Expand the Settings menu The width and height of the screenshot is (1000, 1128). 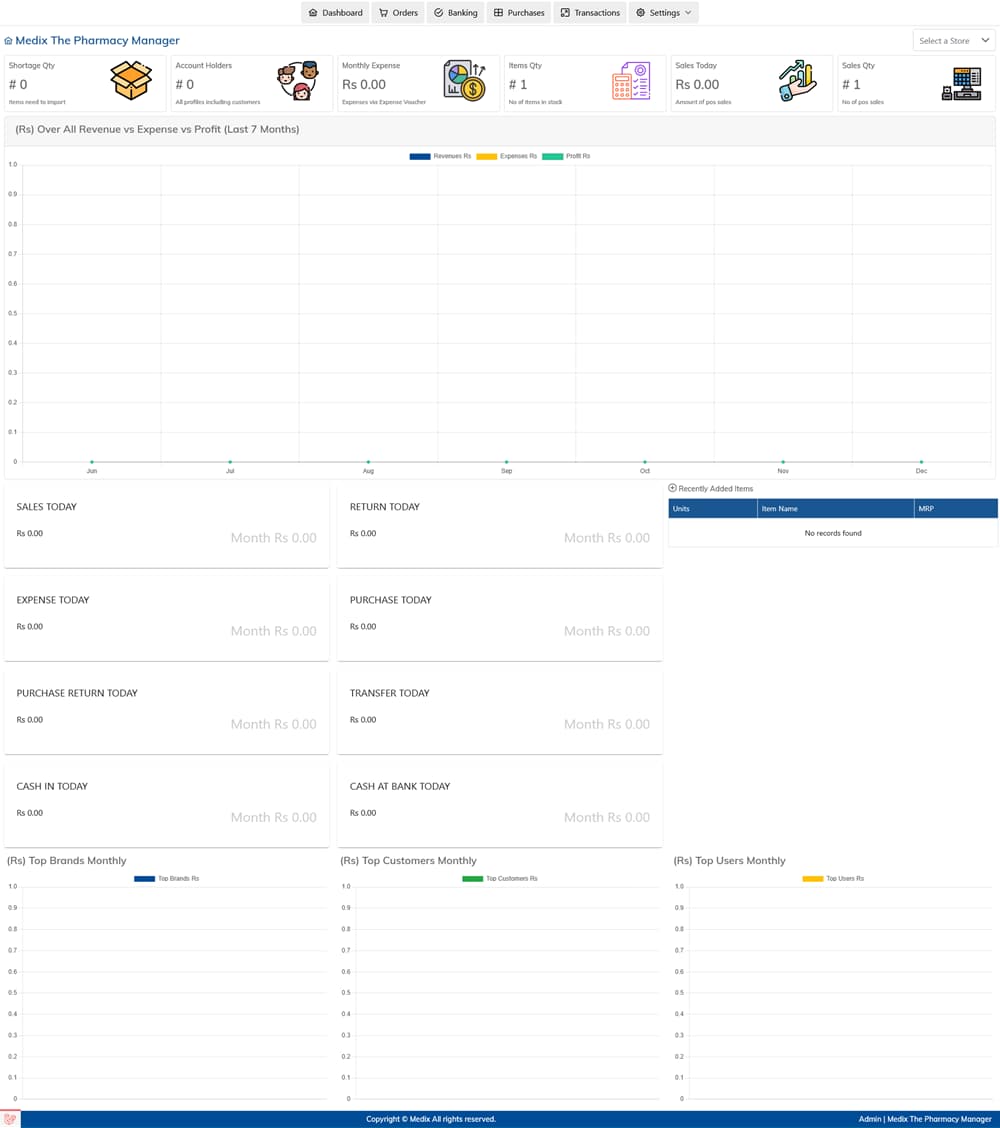click(x=664, y=13)
